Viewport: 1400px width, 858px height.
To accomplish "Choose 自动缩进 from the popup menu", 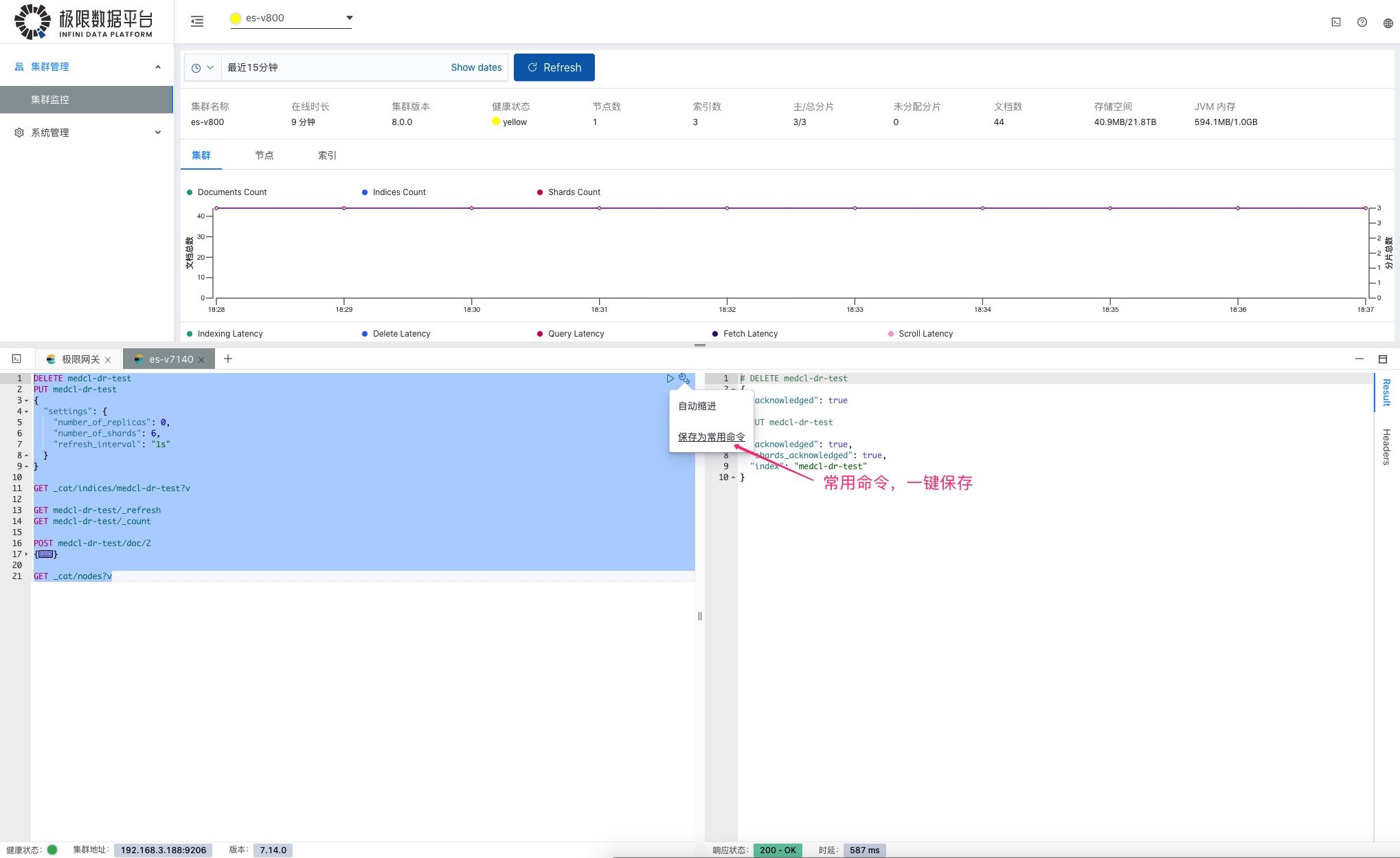I will 697,406.
